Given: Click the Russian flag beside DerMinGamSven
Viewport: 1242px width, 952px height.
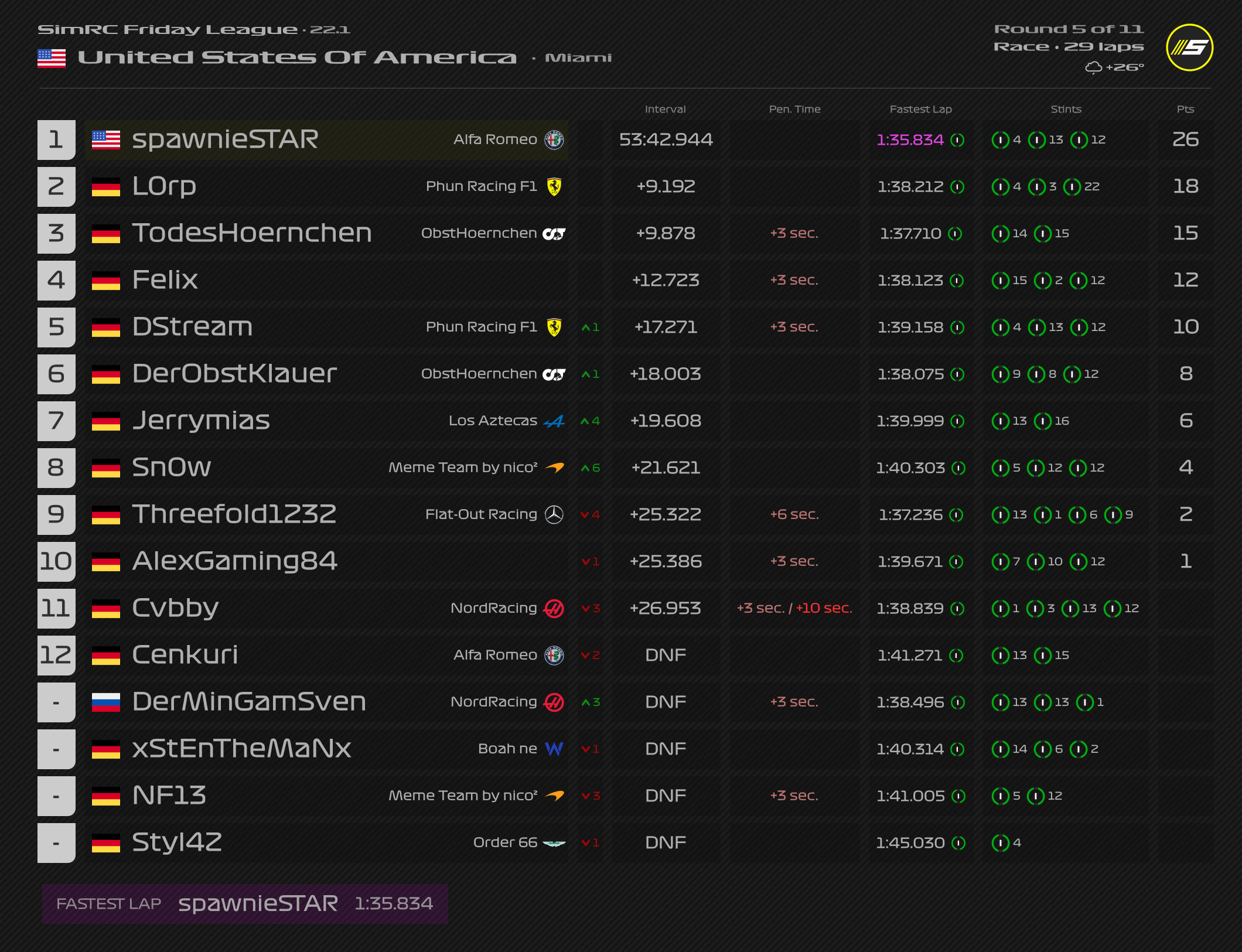Looking at the screenshot, I should (106, 702).
